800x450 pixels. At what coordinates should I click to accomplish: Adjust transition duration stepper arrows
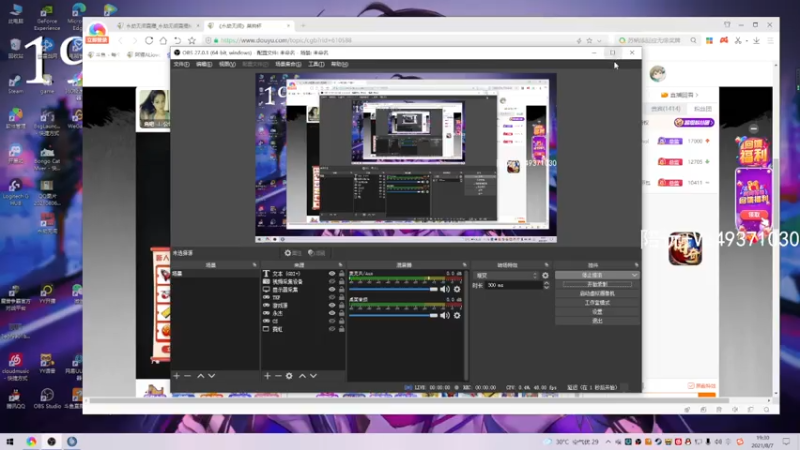[x=546, y=285]
